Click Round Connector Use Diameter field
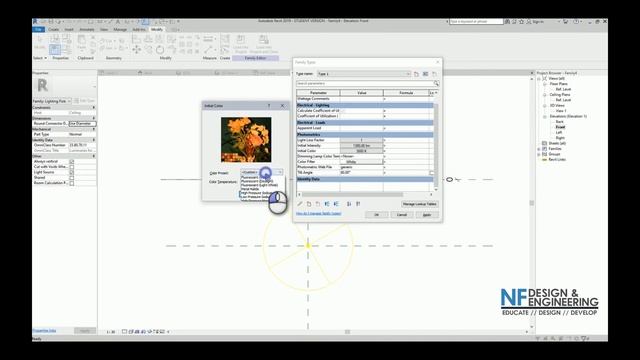 (82, 123)
